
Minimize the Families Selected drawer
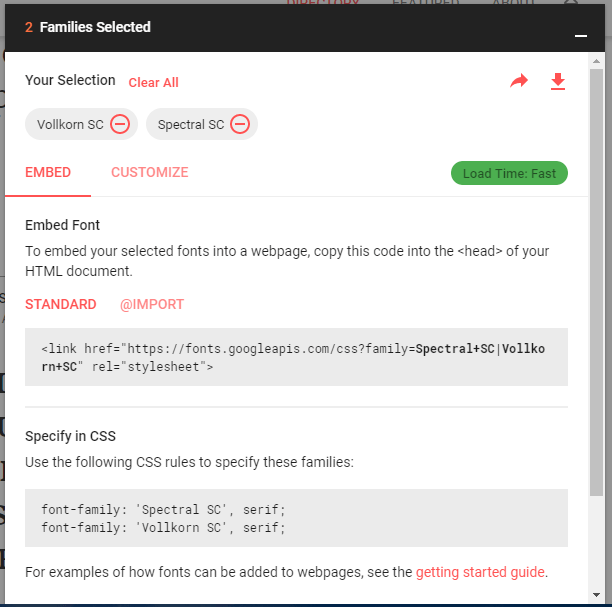coord(581,36)
